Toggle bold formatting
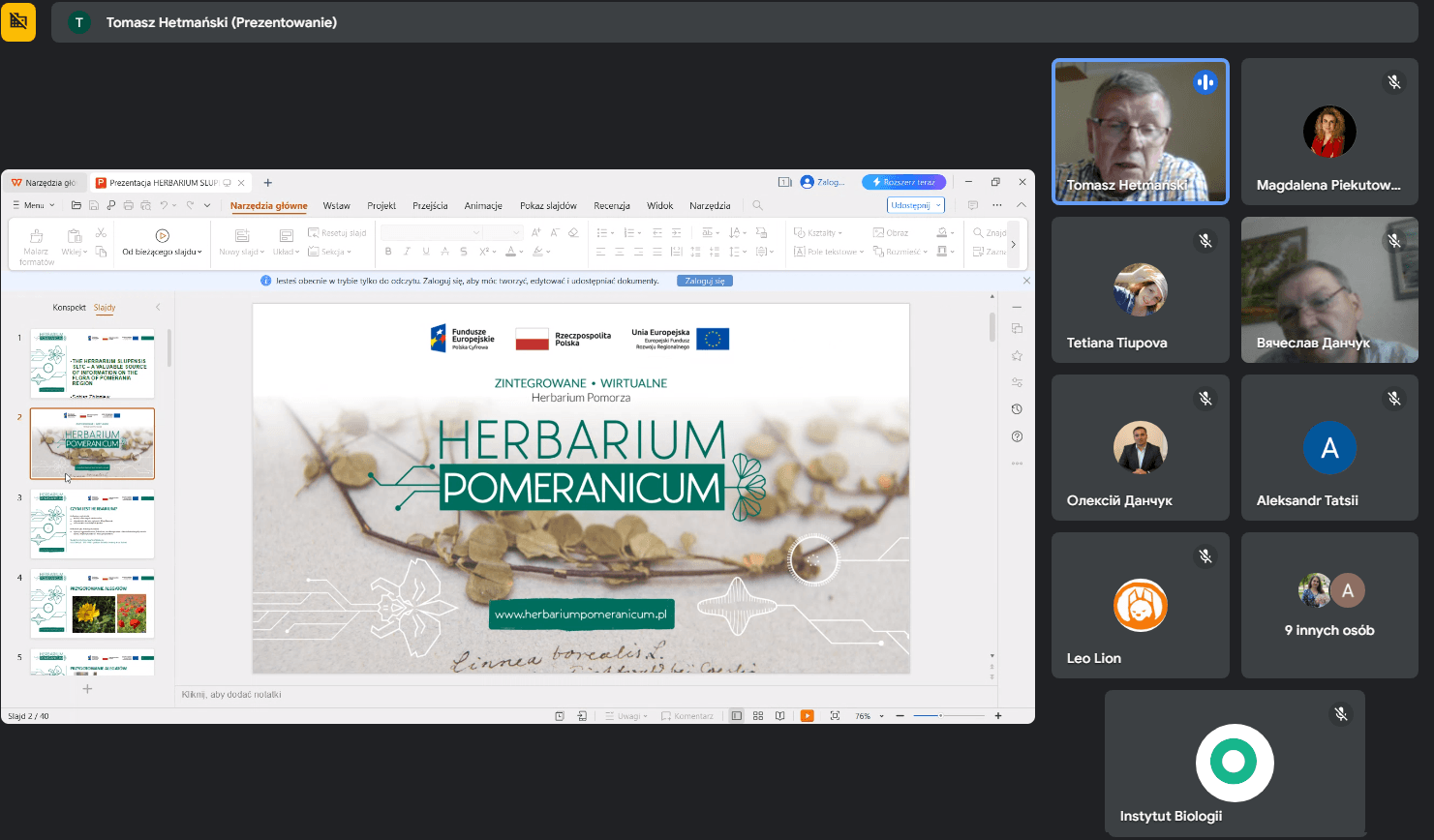Viewport: 1434px width, 840px height. click(388, 252)
